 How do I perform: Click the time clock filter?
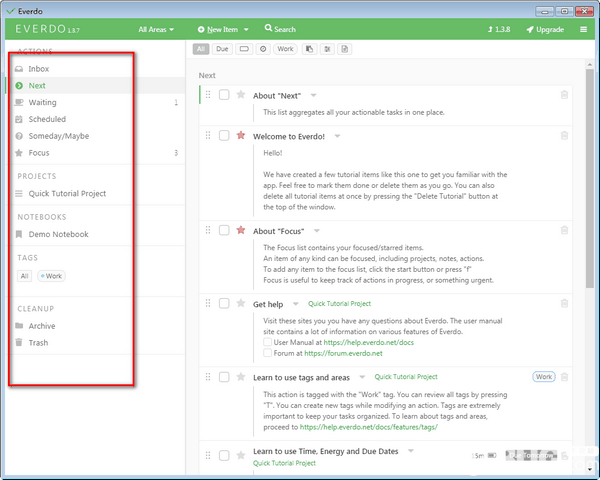(263, 49)
